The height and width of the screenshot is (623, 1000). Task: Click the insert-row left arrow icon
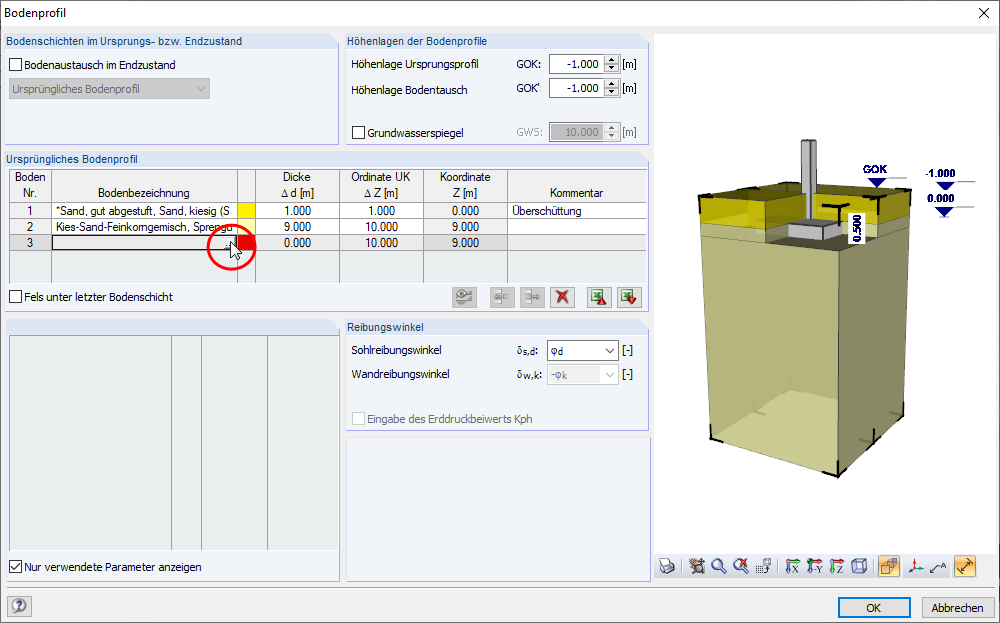[x=503, y=297]
